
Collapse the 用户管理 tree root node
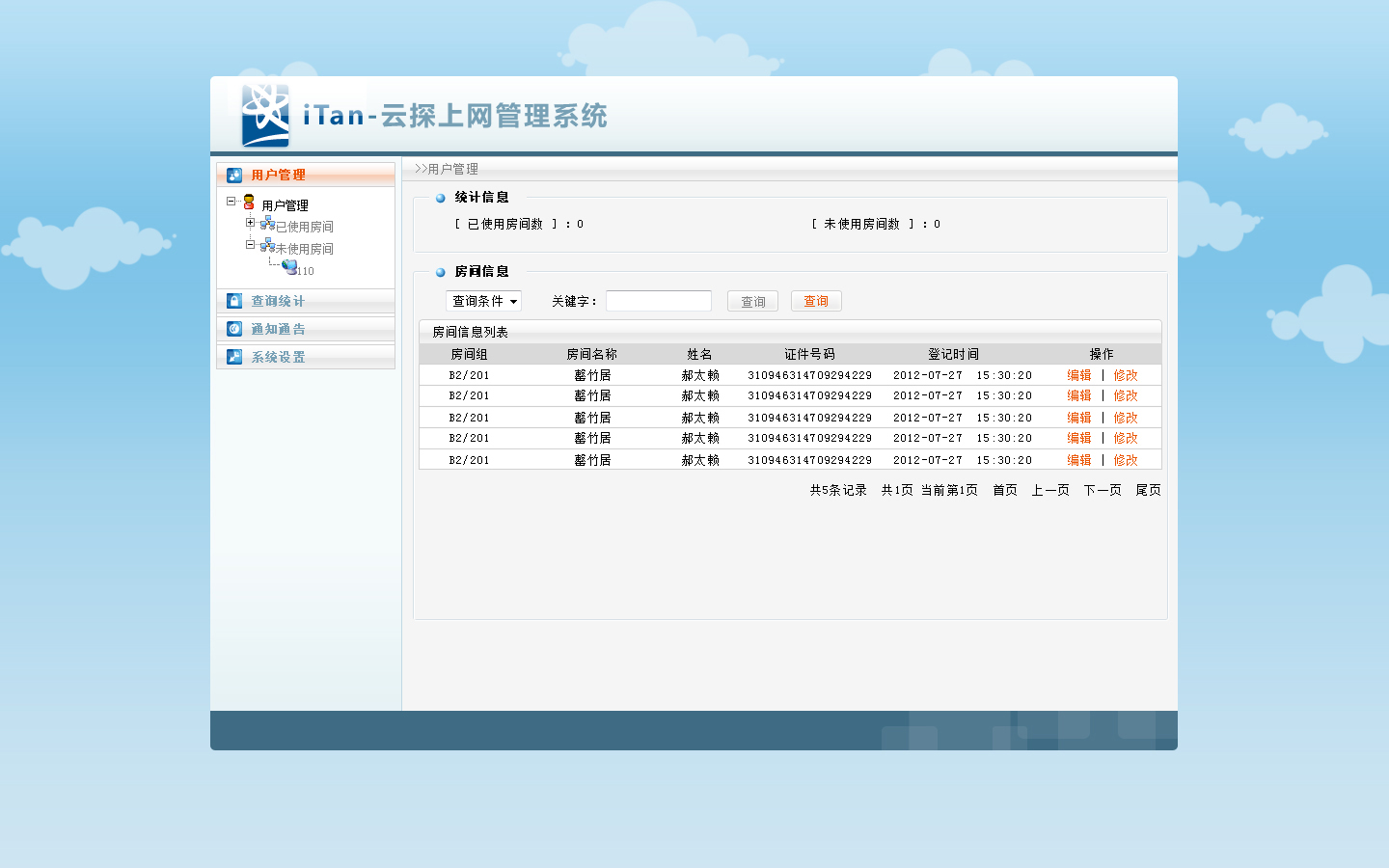click(x=231, y=202)
